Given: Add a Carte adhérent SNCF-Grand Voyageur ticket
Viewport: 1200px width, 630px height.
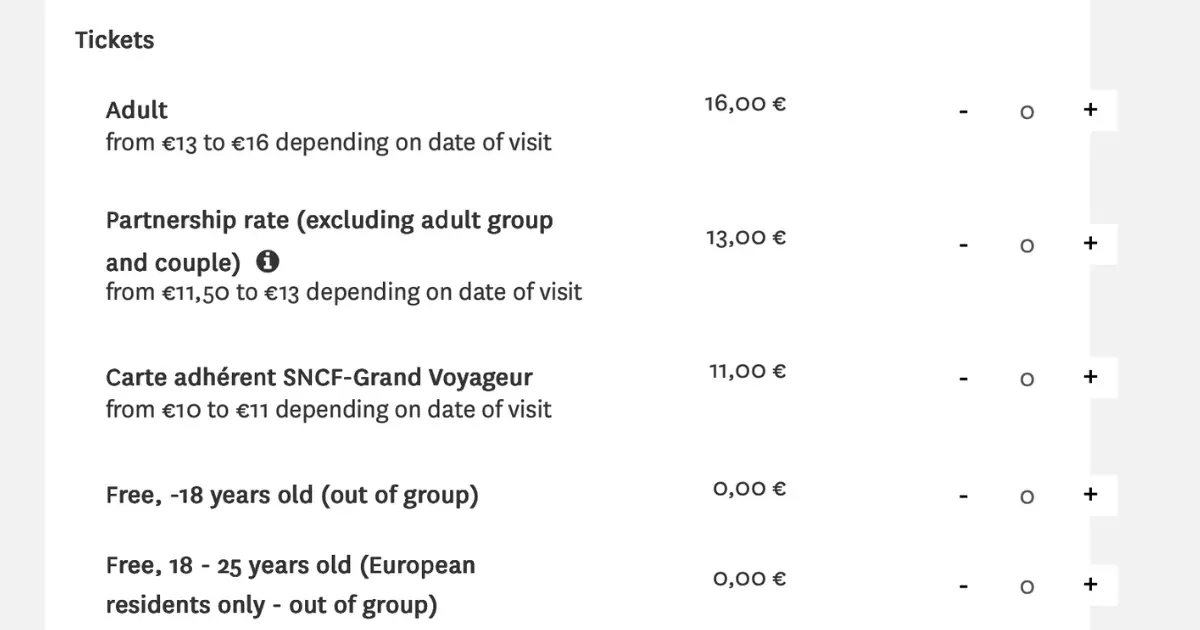Looking at the screenshot, I should pyautogui.click(x=1090, y=377).
